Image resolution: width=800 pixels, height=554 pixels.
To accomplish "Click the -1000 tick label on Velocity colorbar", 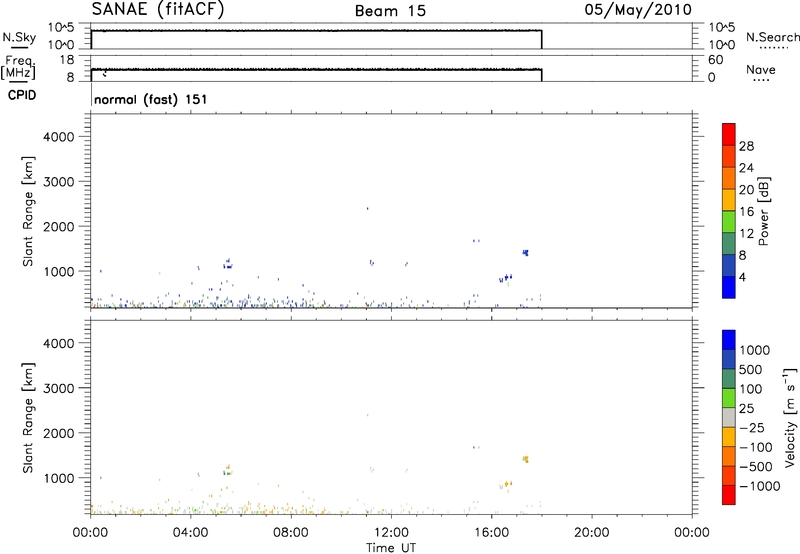I will [760, 486].
